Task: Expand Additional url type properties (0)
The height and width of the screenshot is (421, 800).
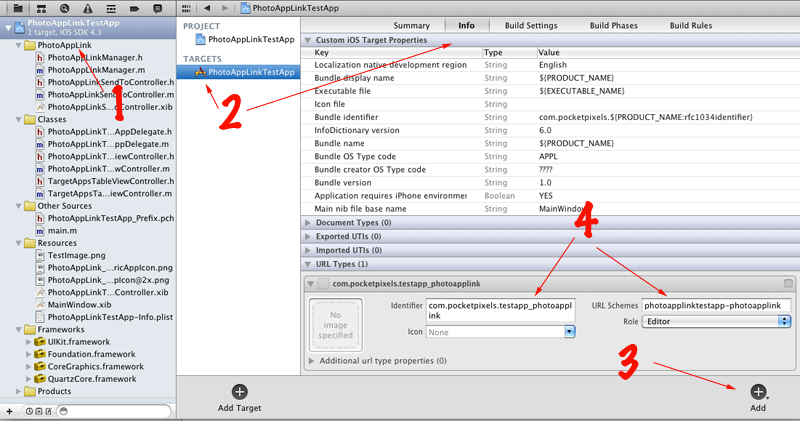Action: coord(312,361)
